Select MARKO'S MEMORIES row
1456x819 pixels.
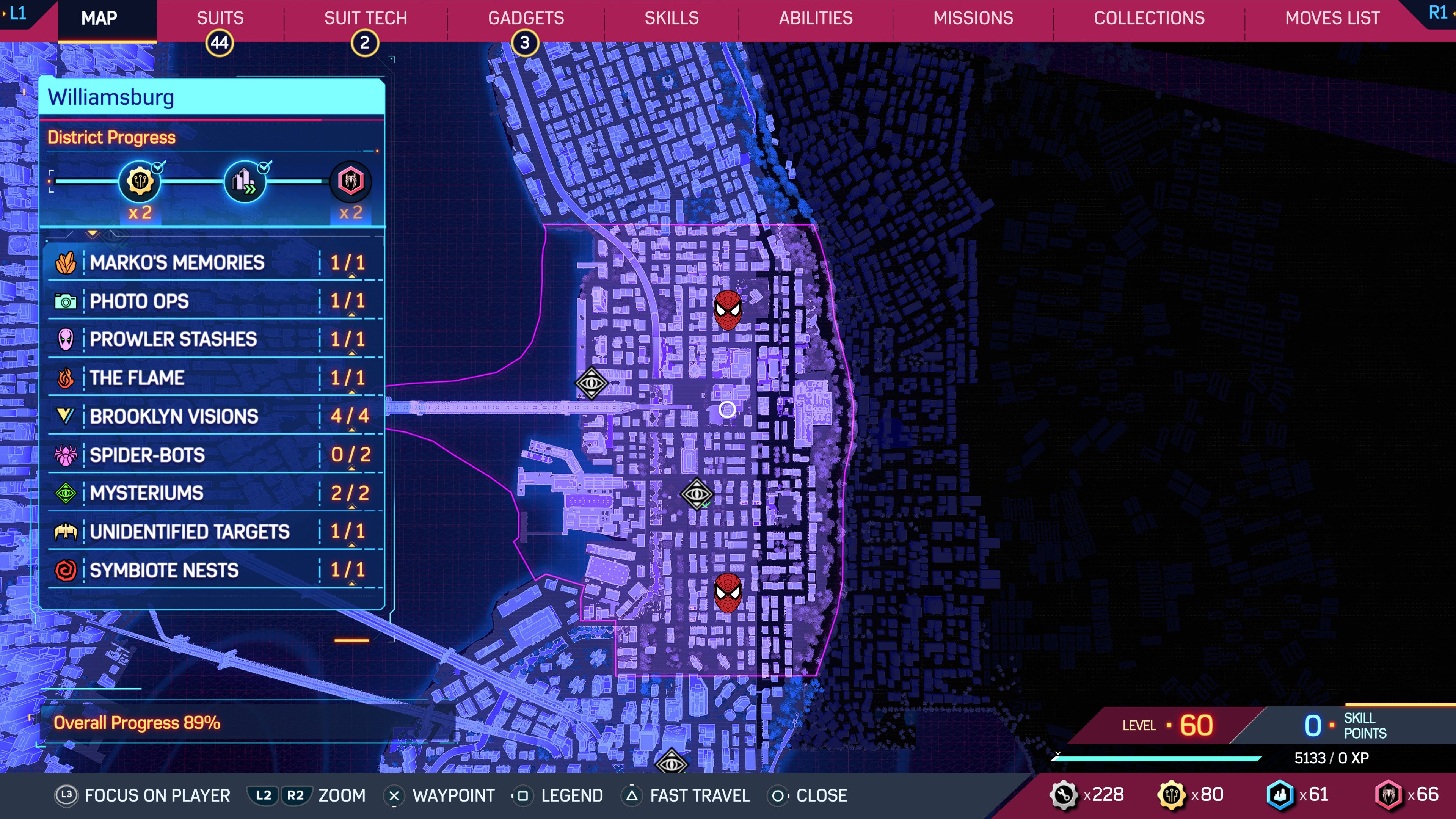coord(215,263)
